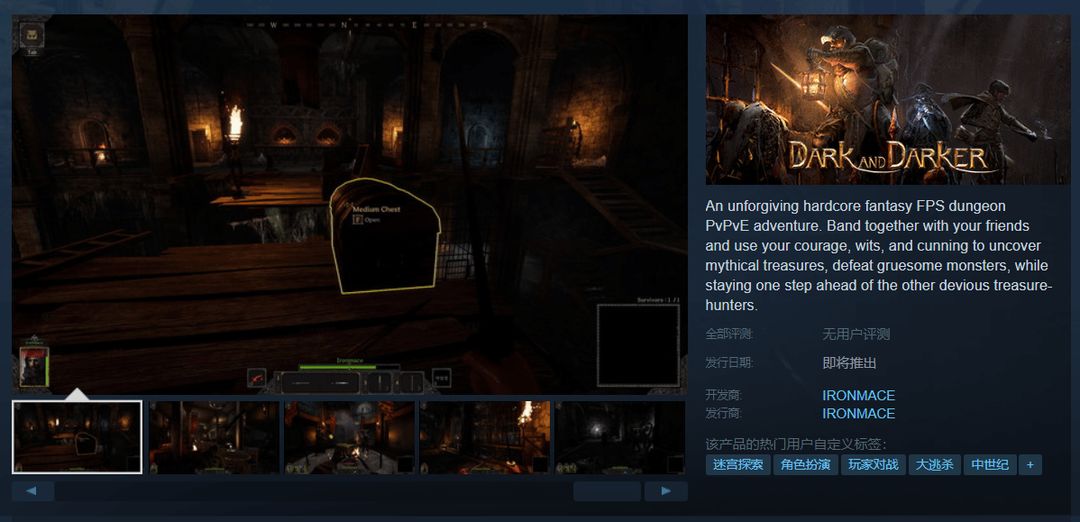The image size is (1080, 522).
Task: Click the thumbnail strip scrollbar handle
Action: tap(607, 491)
